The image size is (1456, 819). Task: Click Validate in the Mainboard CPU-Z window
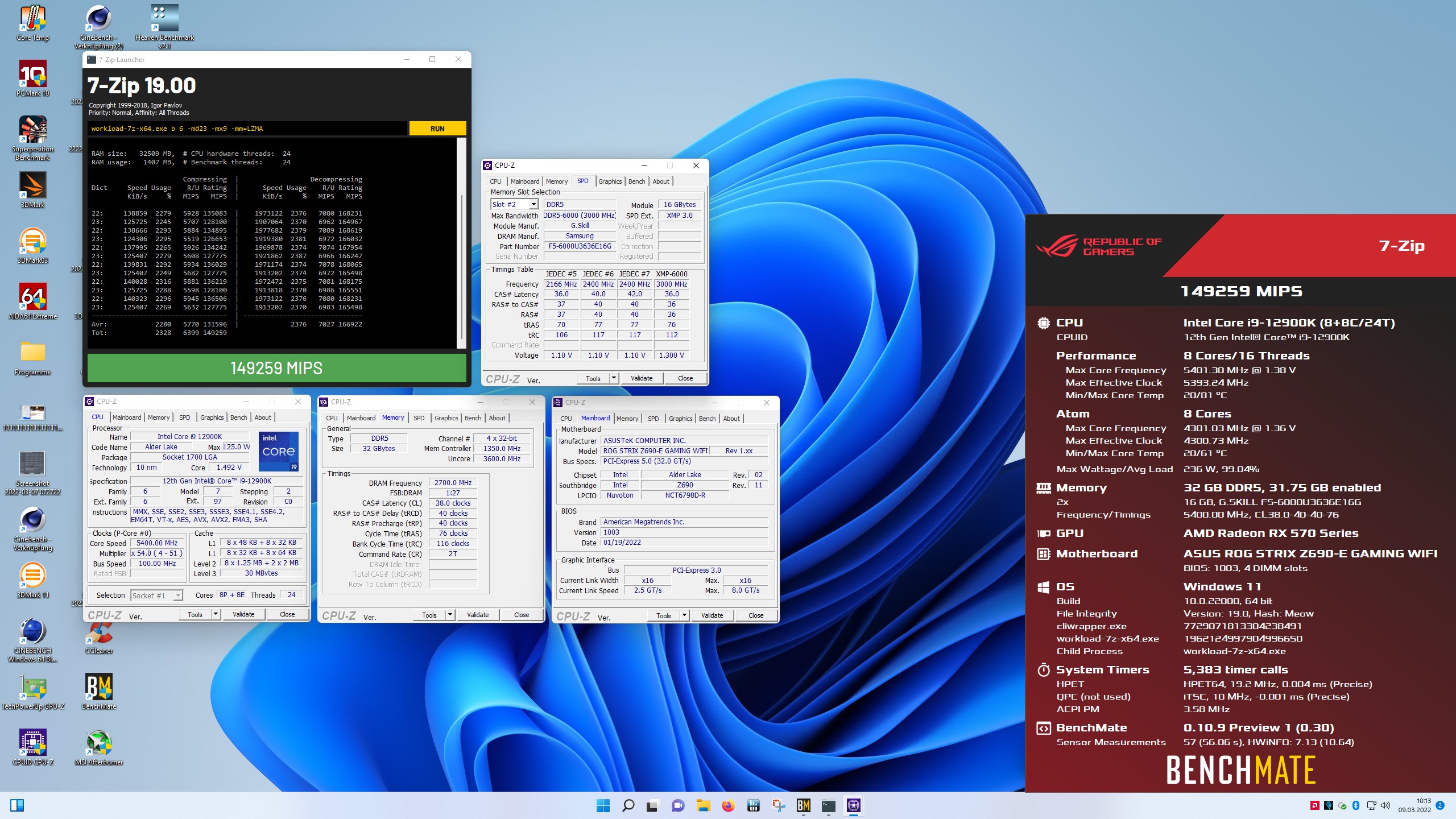click(x=712, y=615)
